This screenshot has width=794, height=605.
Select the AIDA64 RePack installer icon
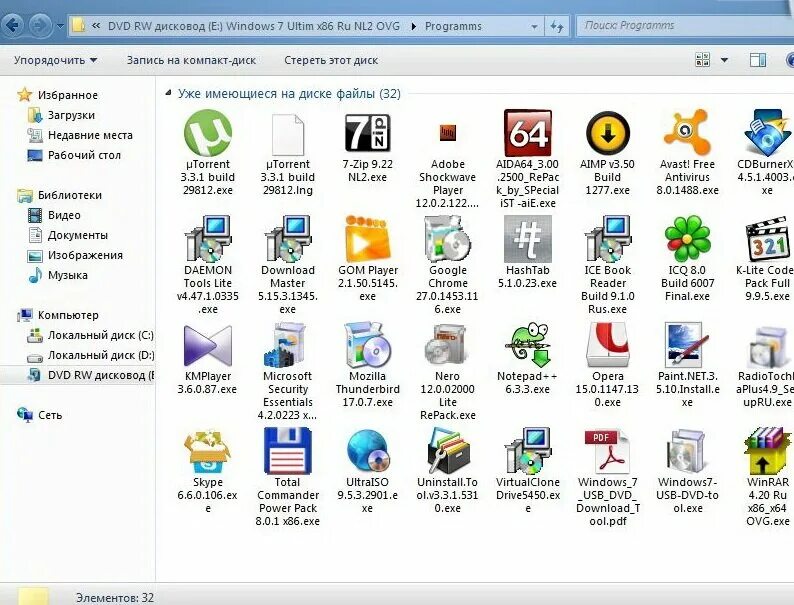pos(528,133)
